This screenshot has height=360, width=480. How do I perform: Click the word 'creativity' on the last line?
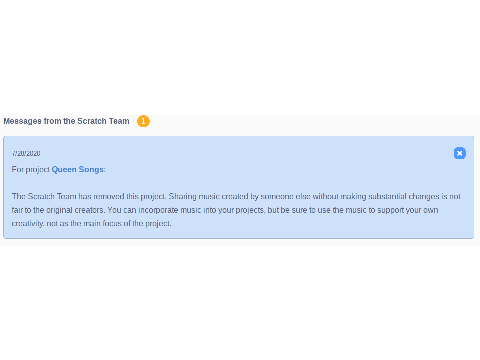[x=28, y=224]
